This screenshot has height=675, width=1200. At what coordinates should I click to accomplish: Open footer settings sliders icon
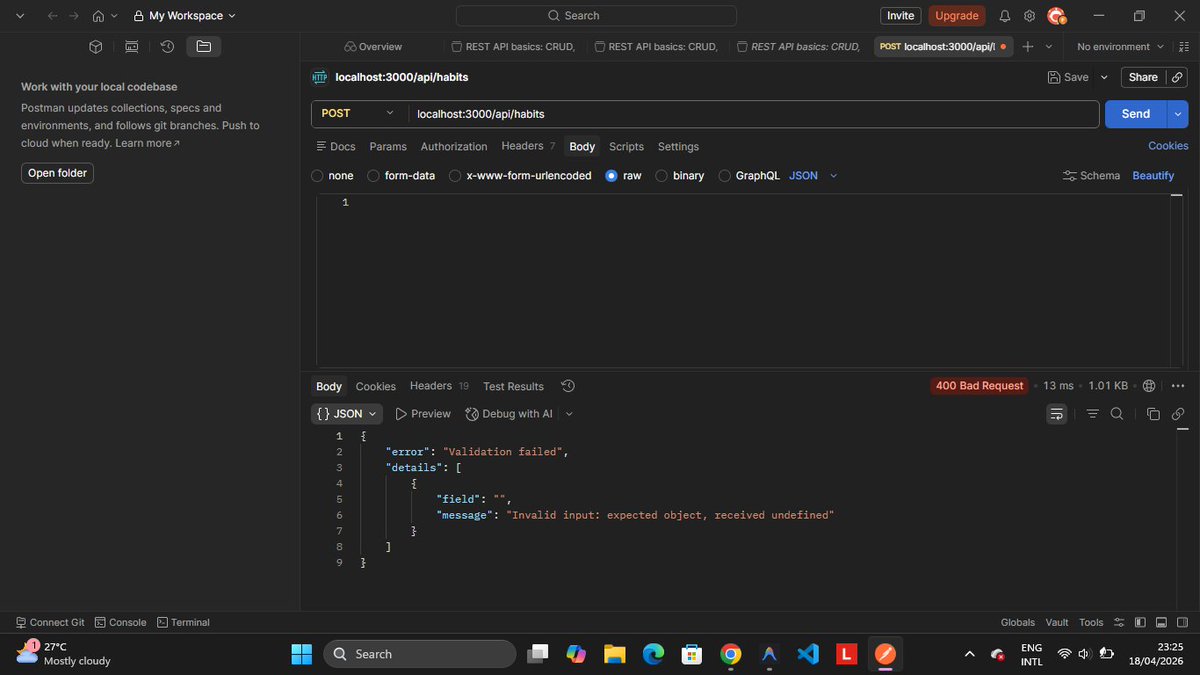(x=1120, y=622)
